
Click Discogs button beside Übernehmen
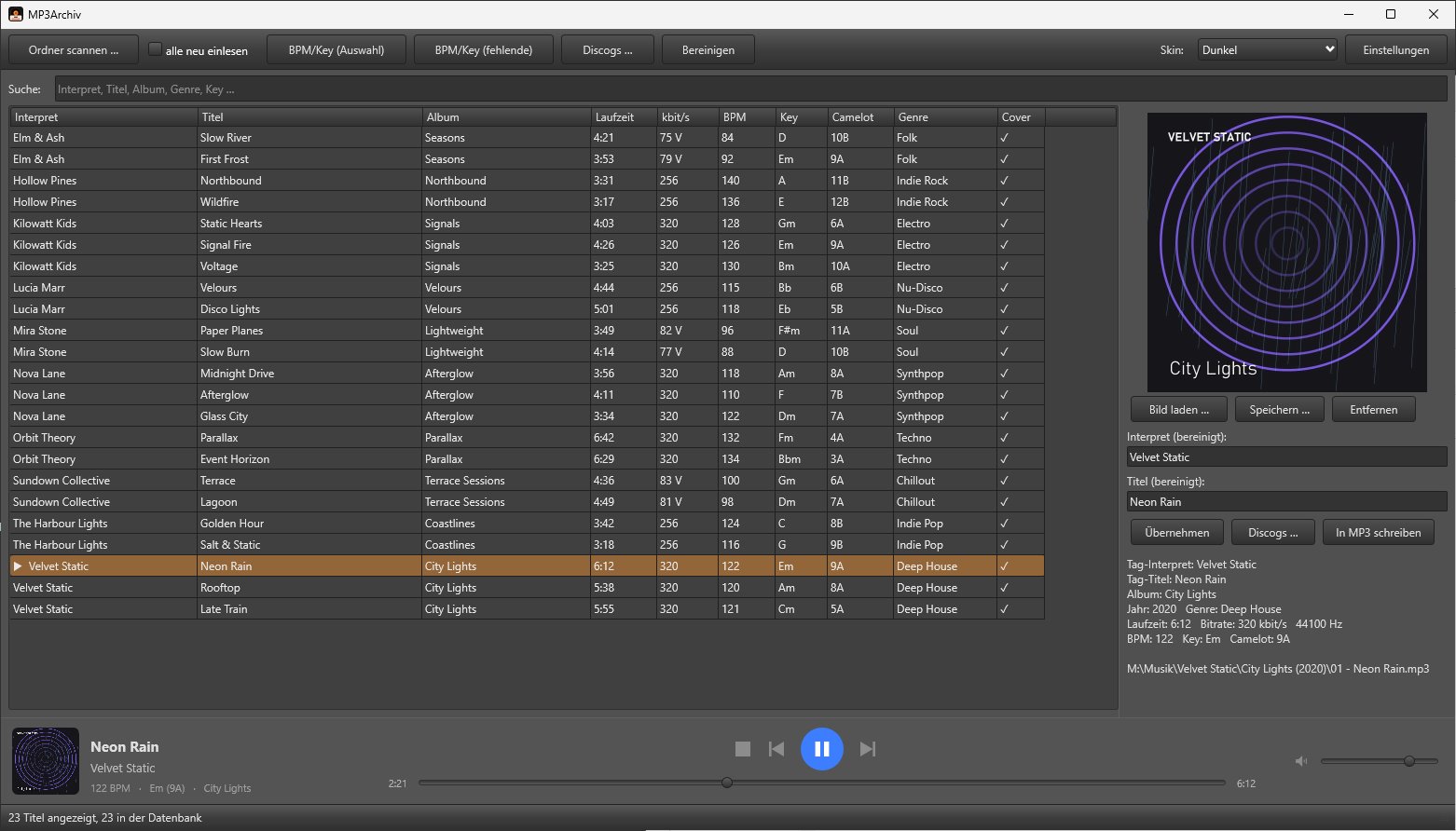click(x=1273, y=533)
